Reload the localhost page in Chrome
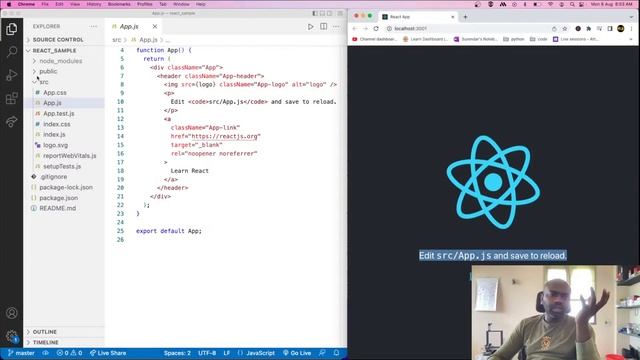Image resolution: width=640 pixels, height=360 pixels. coord(376,29)
